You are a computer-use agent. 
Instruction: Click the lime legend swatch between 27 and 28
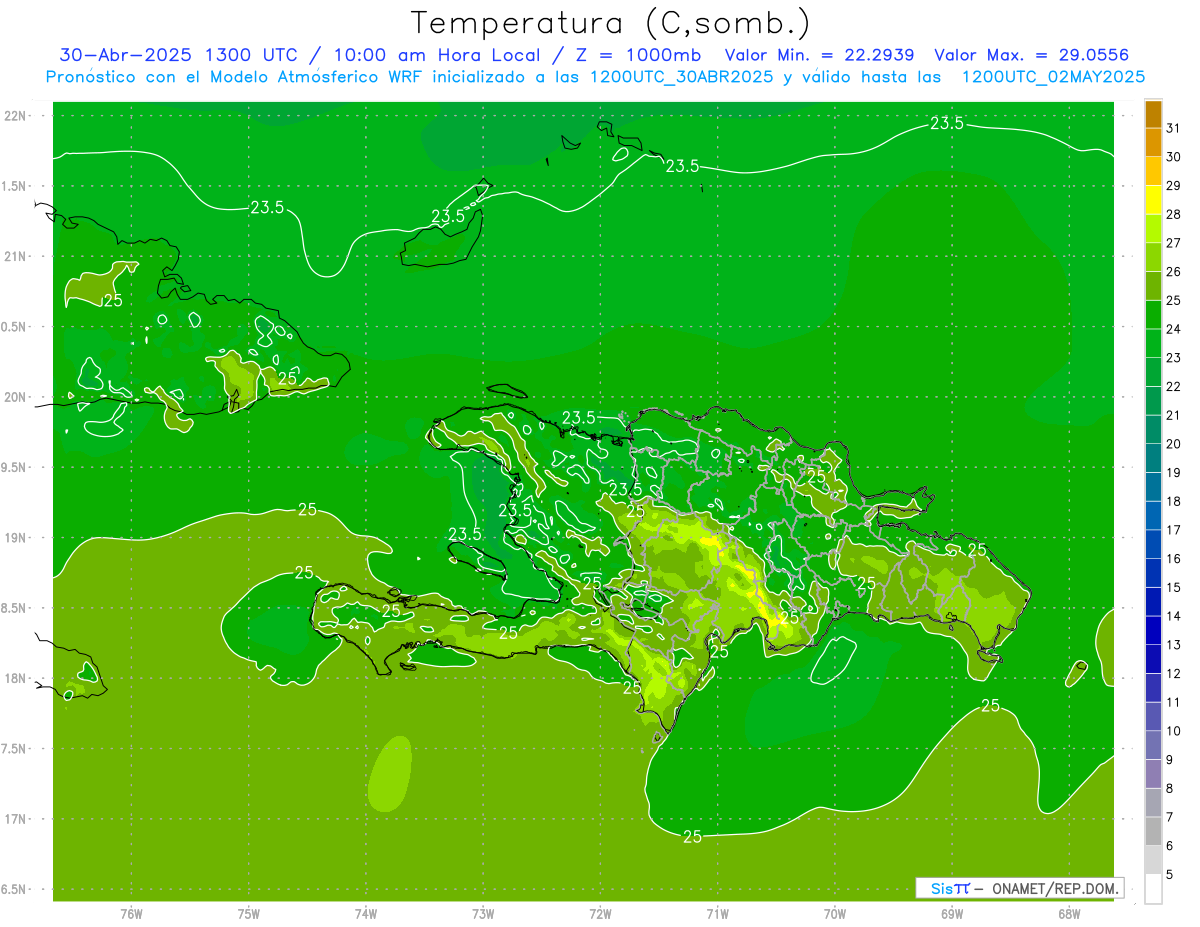[x=1153, y=229]
